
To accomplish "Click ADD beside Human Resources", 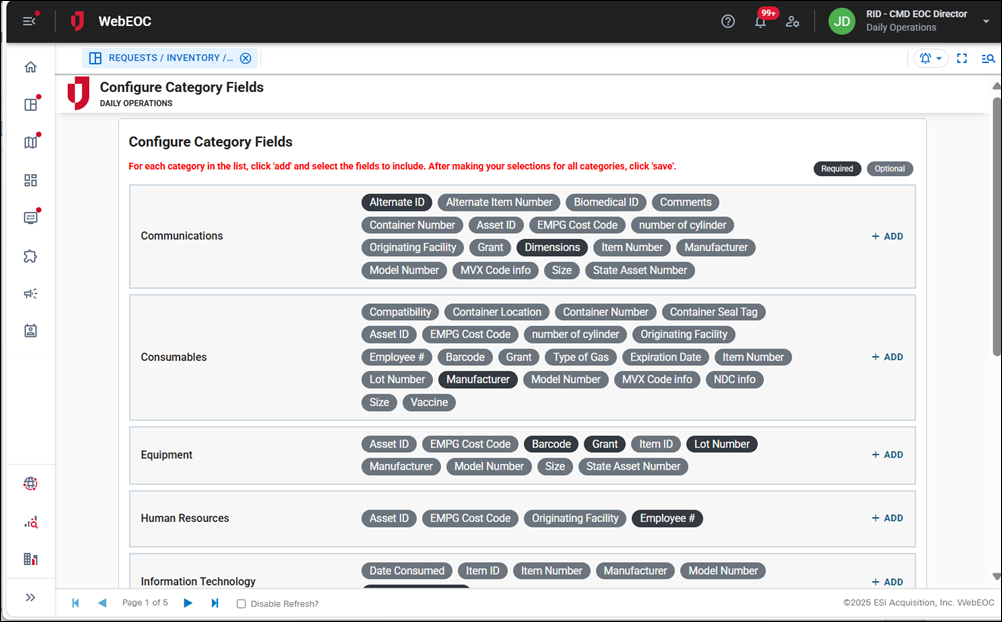I will (885, 518).
